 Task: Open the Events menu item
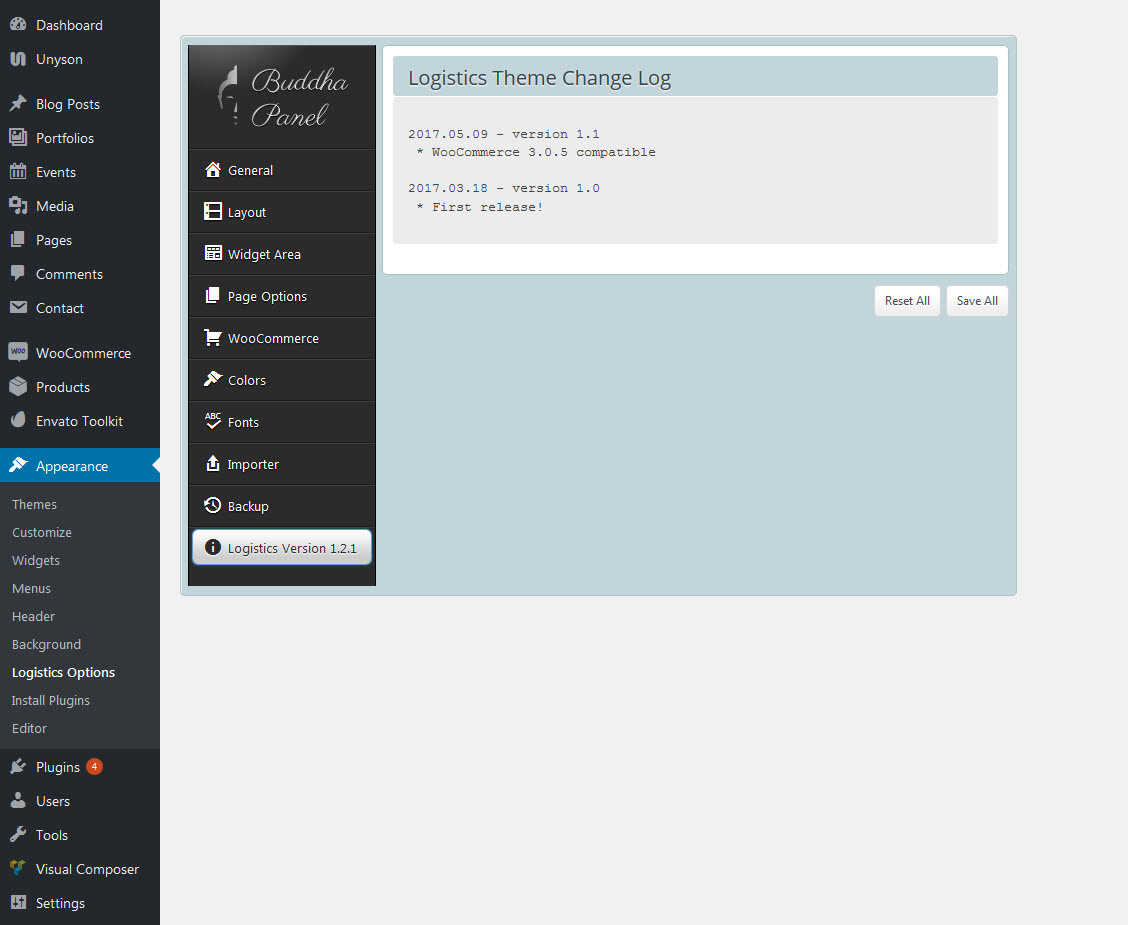coord(80,172)
